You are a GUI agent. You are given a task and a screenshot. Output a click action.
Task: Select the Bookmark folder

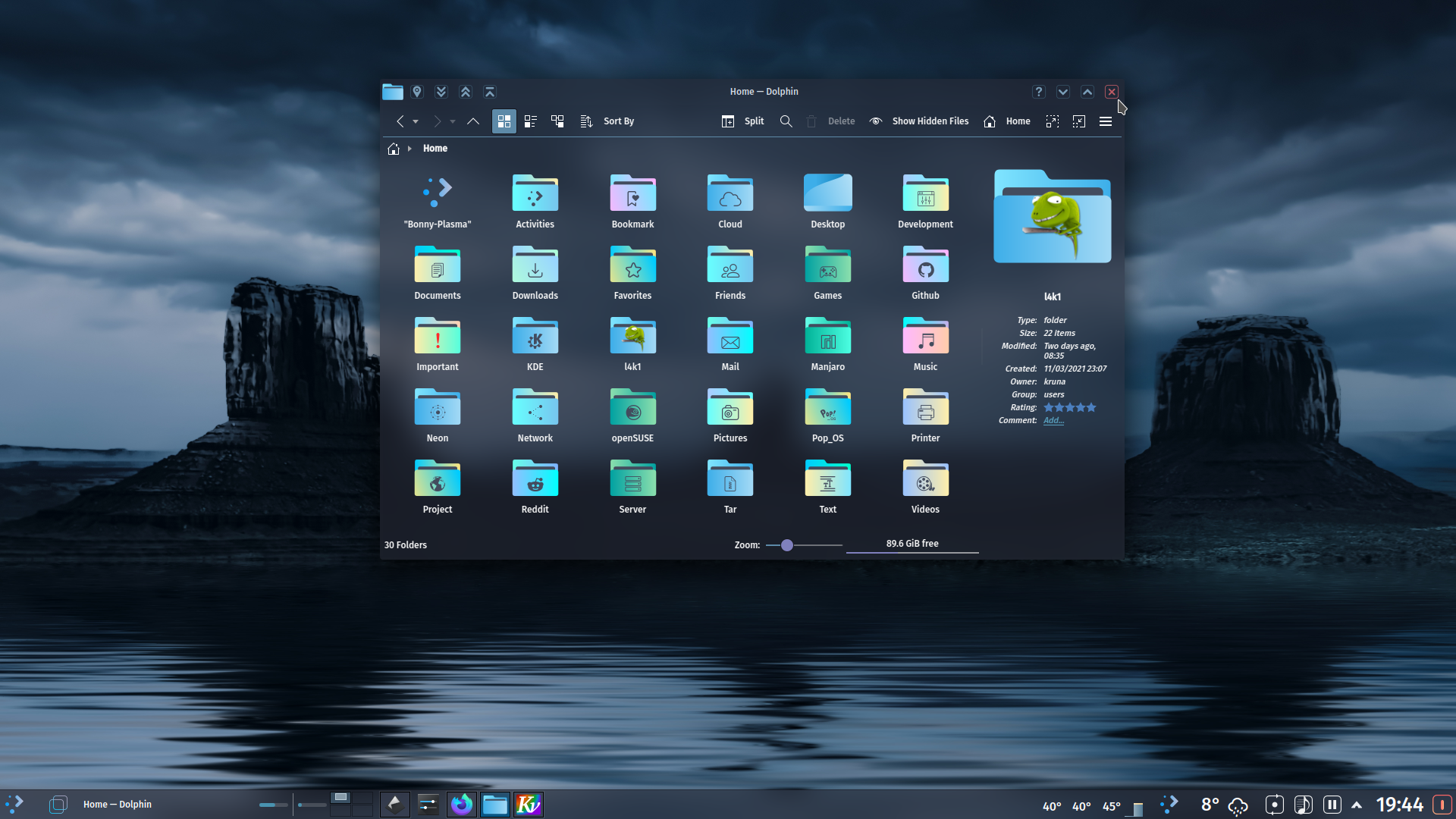coord(633,202)
